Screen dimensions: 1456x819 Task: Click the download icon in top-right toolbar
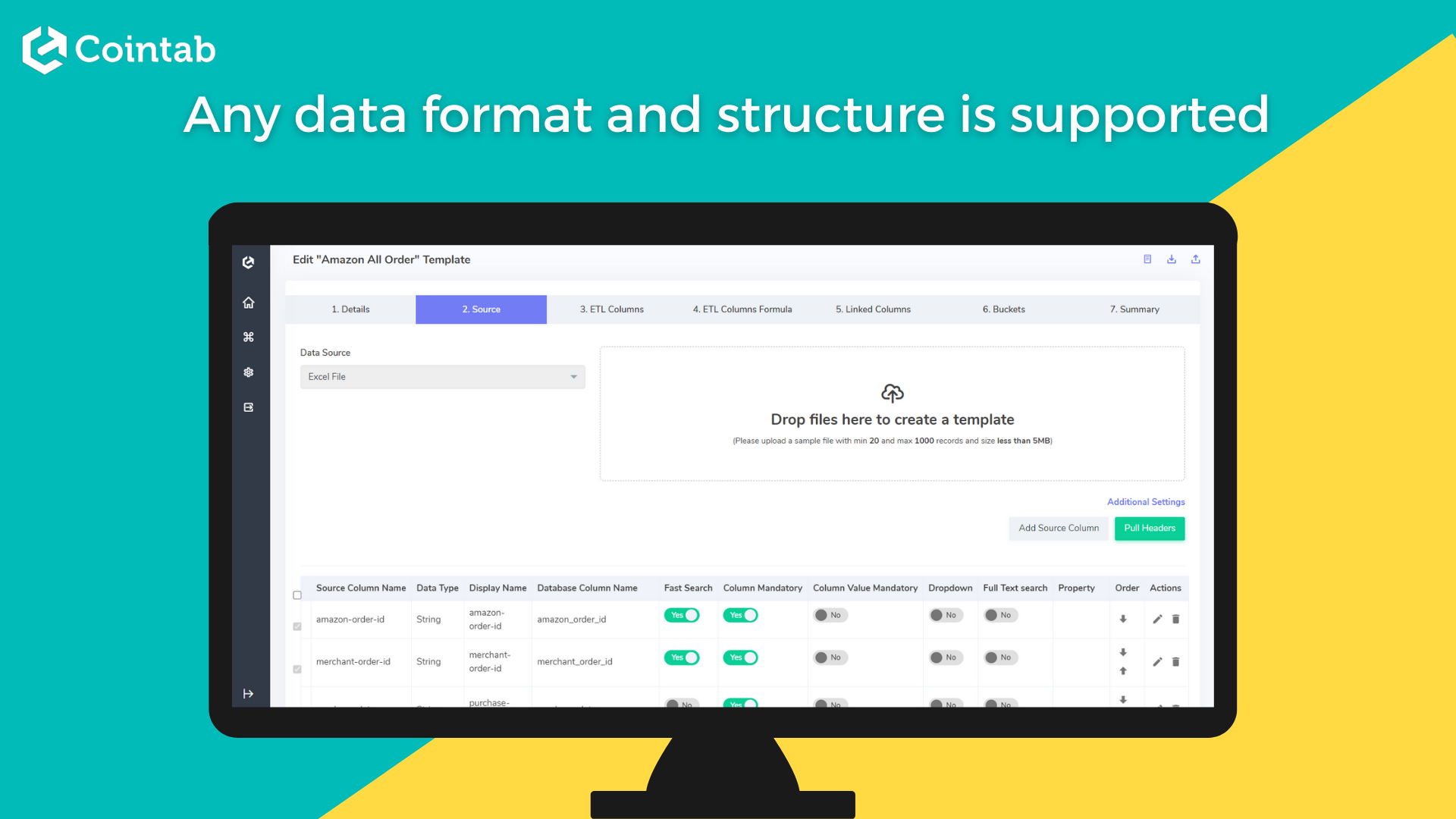1171,259
